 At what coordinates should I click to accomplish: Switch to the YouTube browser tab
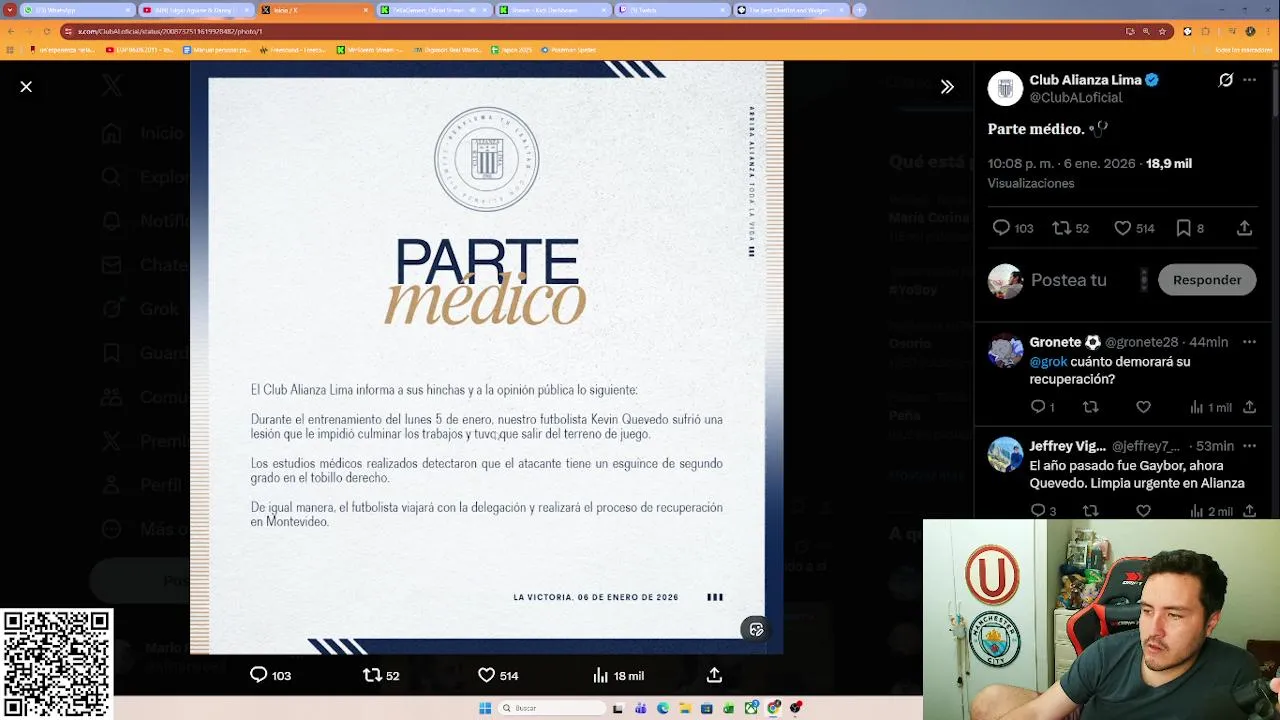tap(195, 10)
